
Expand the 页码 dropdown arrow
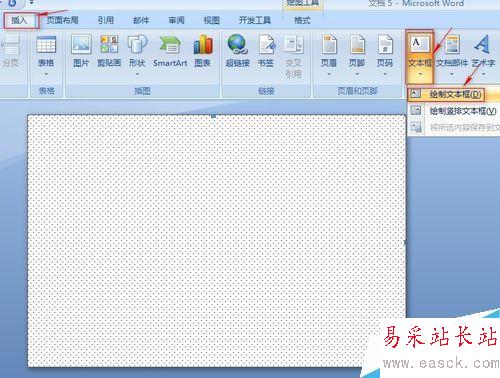[385, 74]
